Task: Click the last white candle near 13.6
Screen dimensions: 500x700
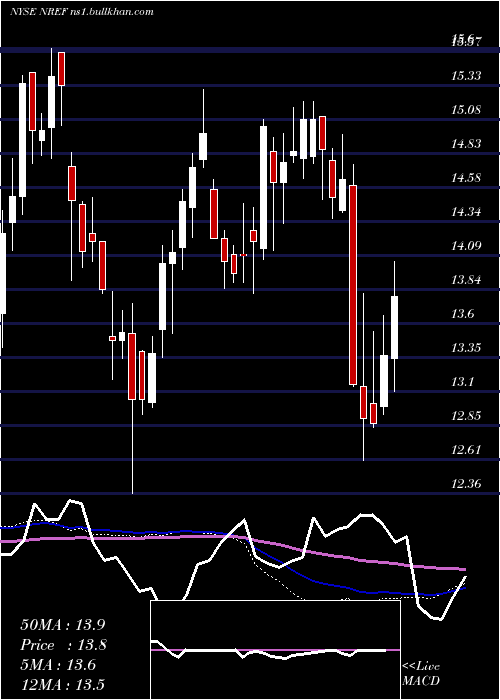Action: pos(395,327)
